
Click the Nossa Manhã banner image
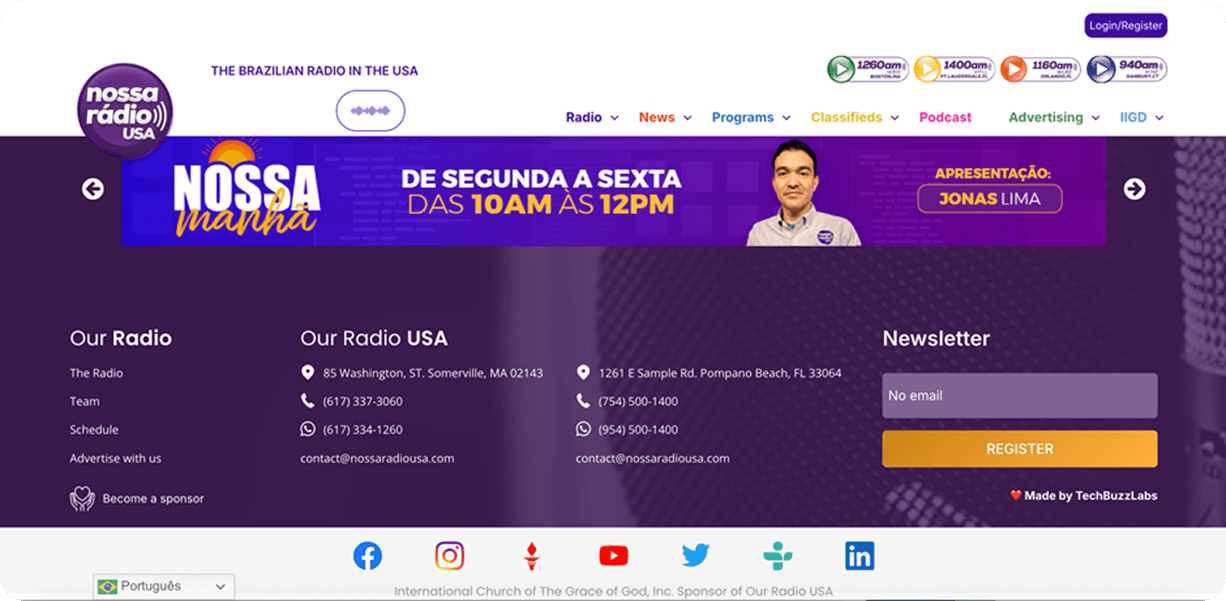click(614, 191)
